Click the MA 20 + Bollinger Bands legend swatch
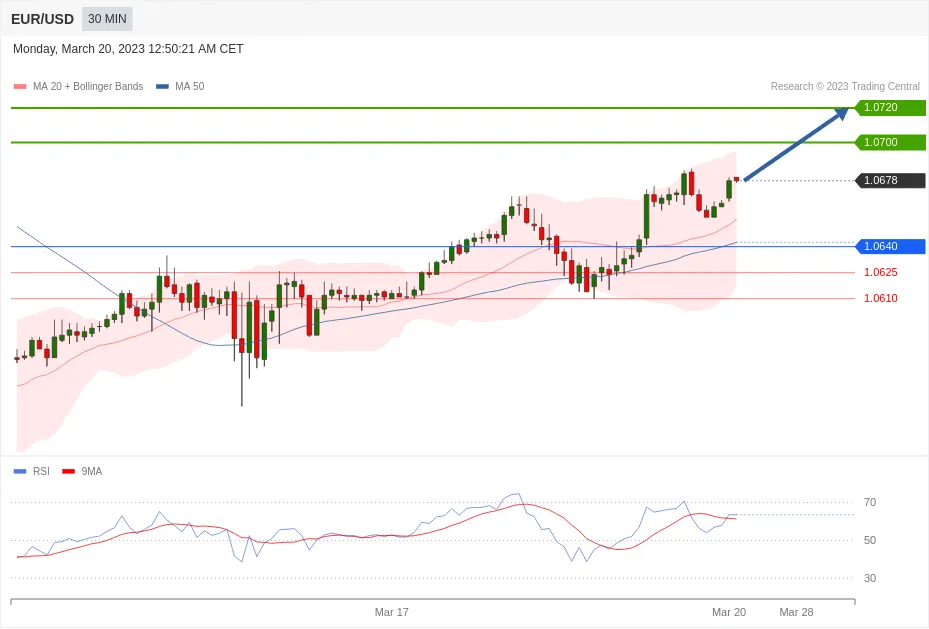The image size is (929, 629). point(20,86)
